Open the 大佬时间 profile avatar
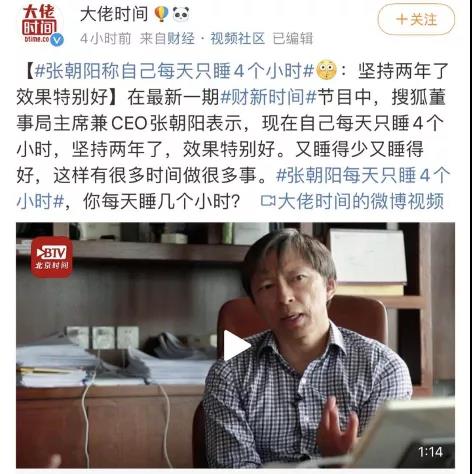This screenshot has width=472, height=474. pyautogui.click(x=40, y=24)
